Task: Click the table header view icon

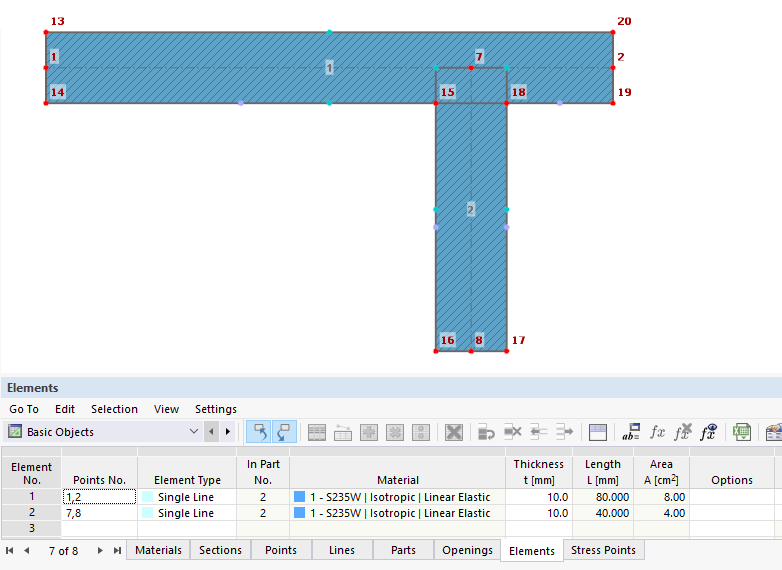Action: [x=597, y=432]
